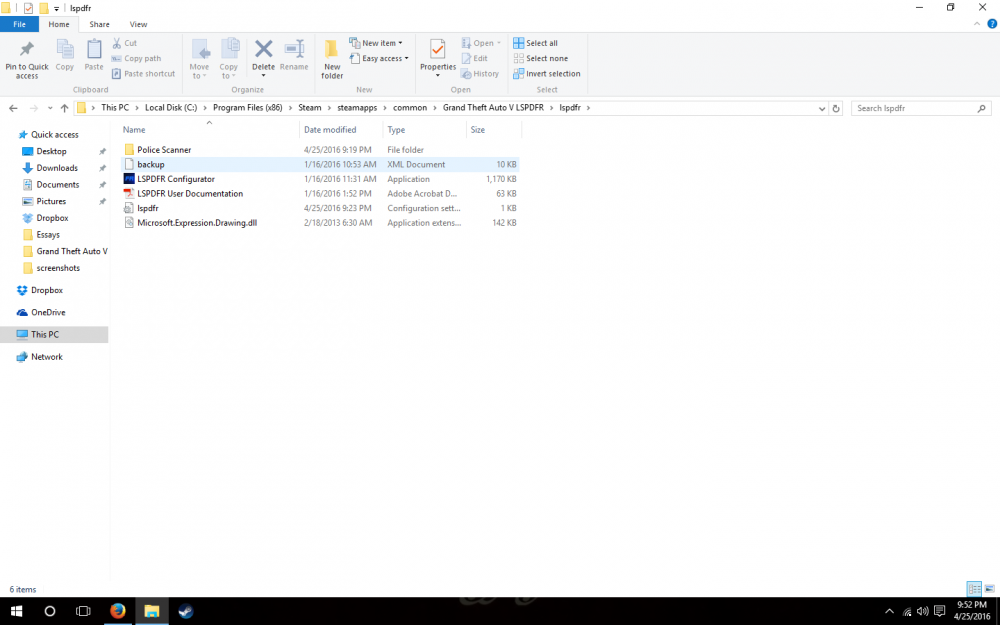Viewport: 1000px width, 625px height.
Task: Open Network in navigation pane
Action: pyautogui.click(x=47, y=357)
